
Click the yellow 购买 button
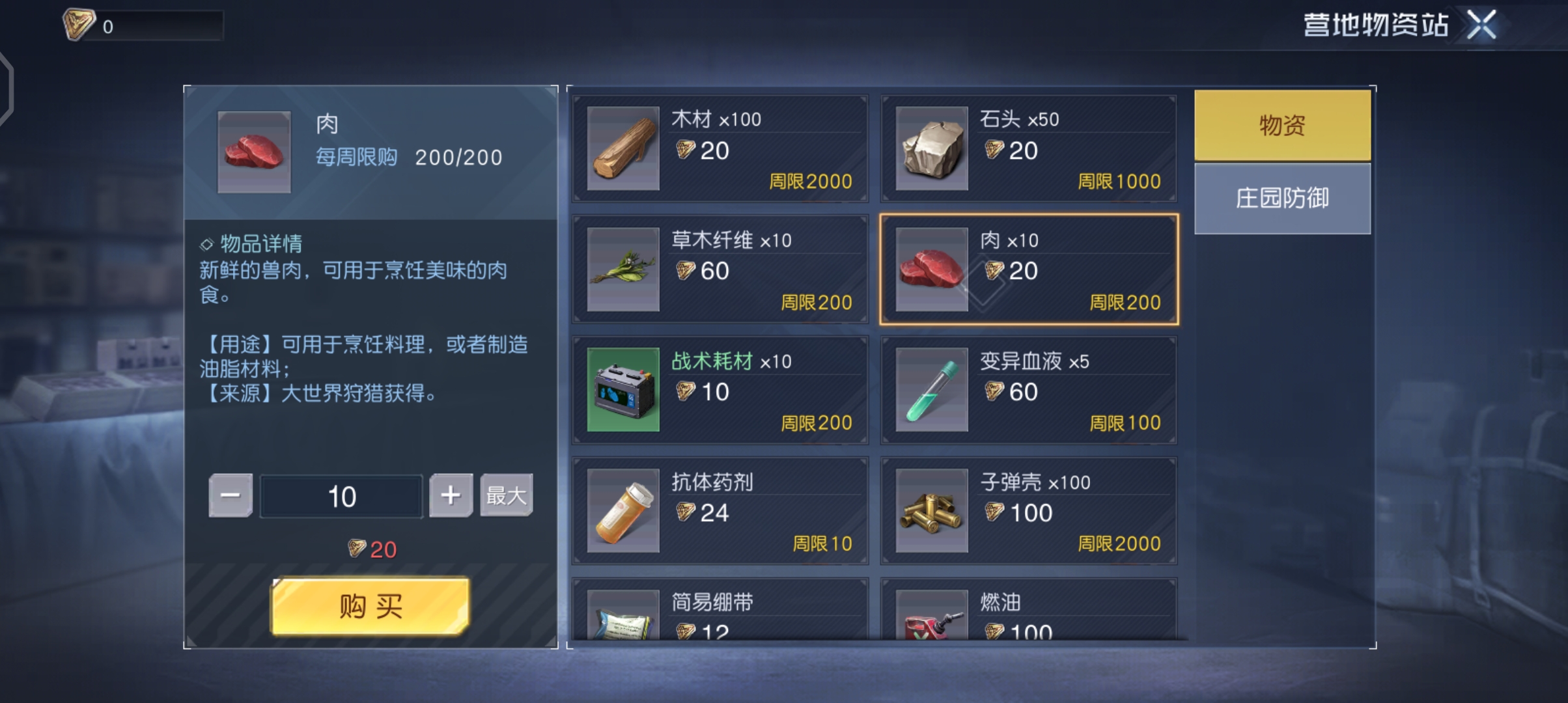(x=370, y=606)
